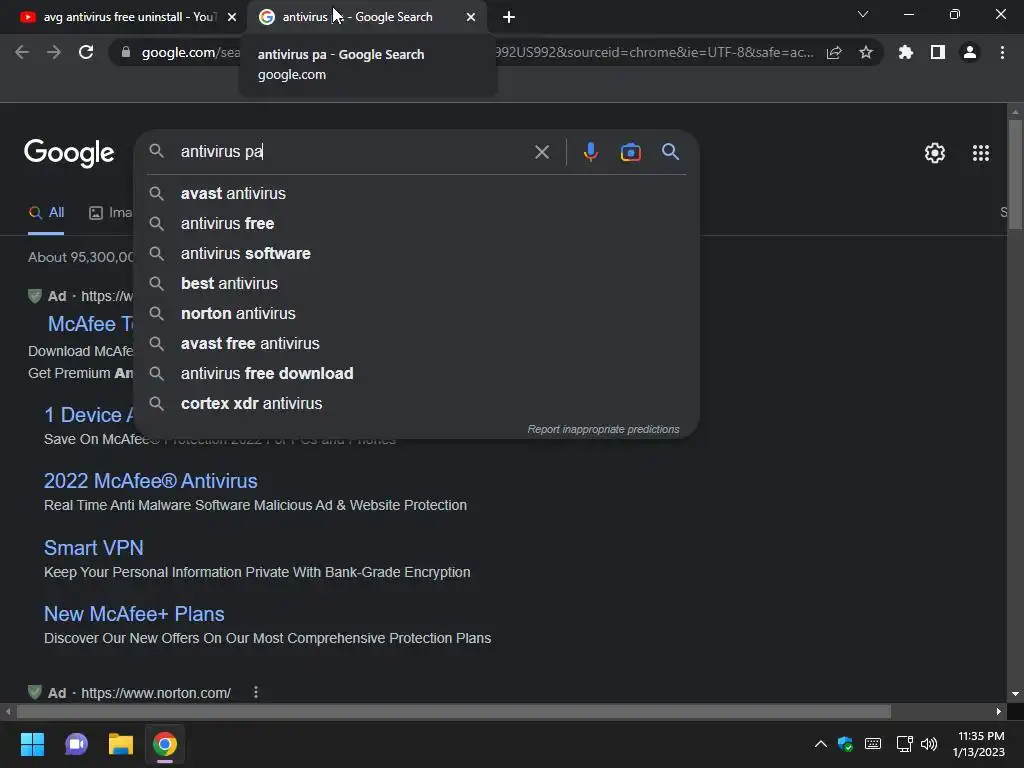Open the tab search dropdown arrow
1024x768 pixels.
[863, 14]
